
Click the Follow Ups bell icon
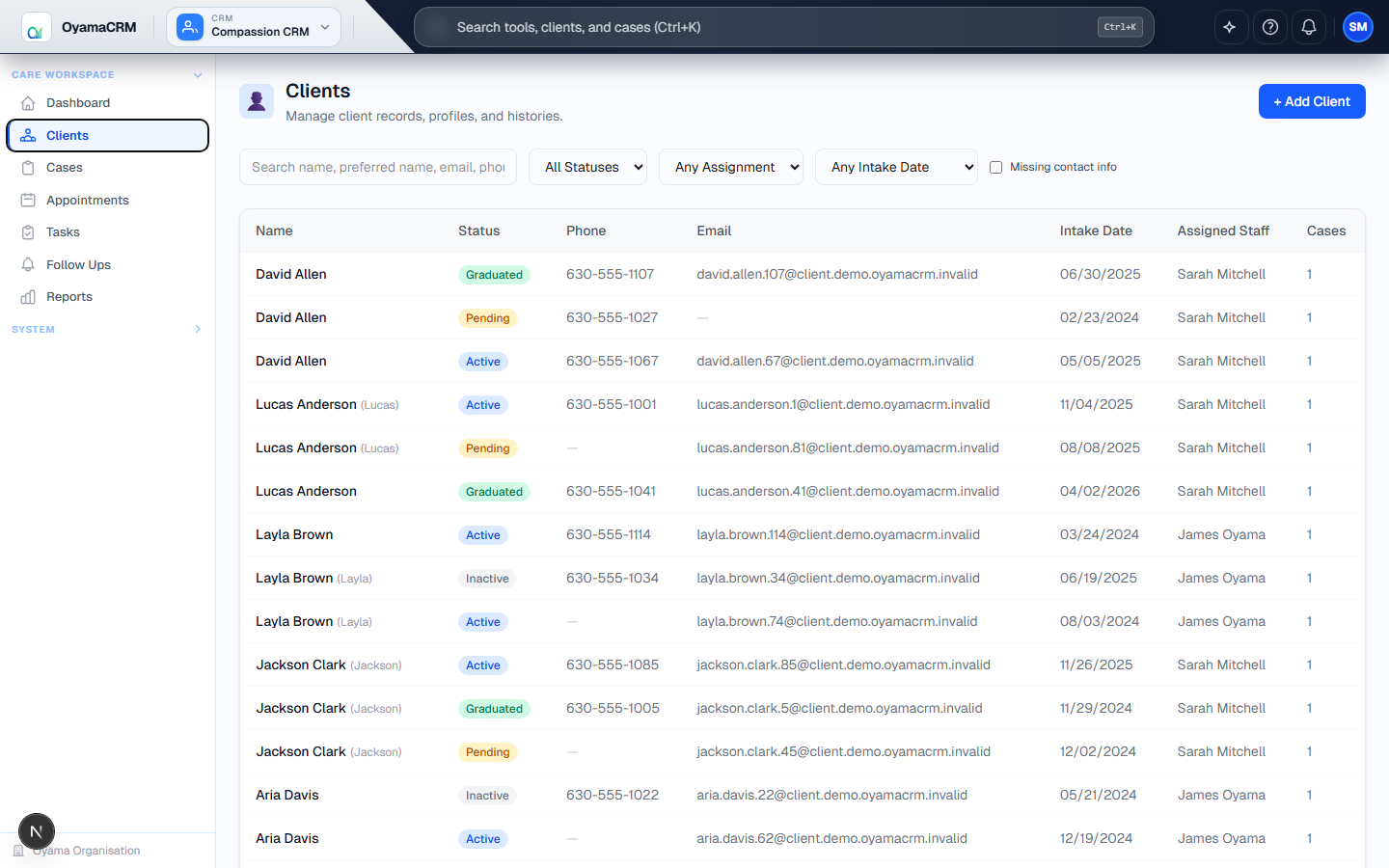(28, 265)
